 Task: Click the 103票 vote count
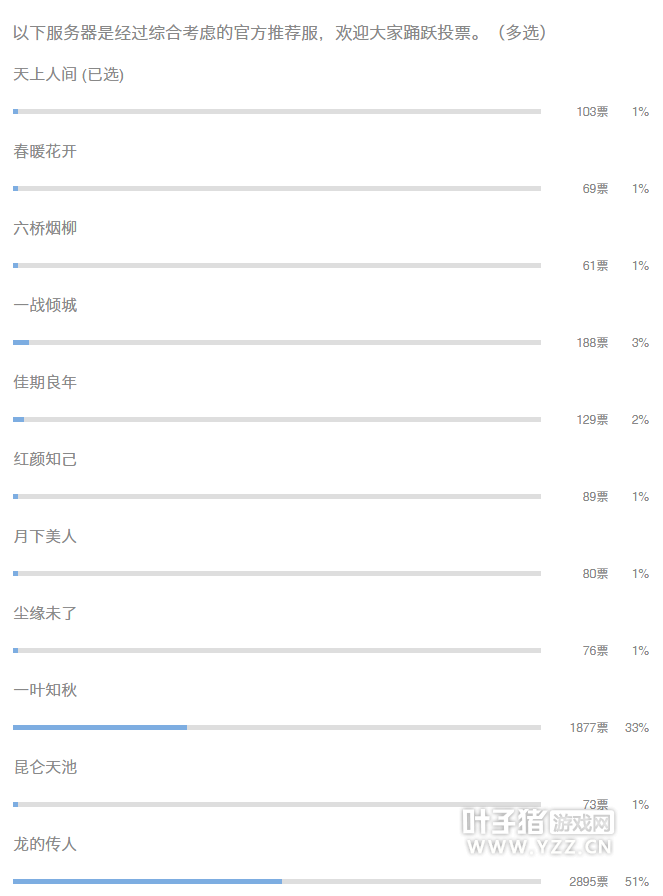tap(592, 112)
